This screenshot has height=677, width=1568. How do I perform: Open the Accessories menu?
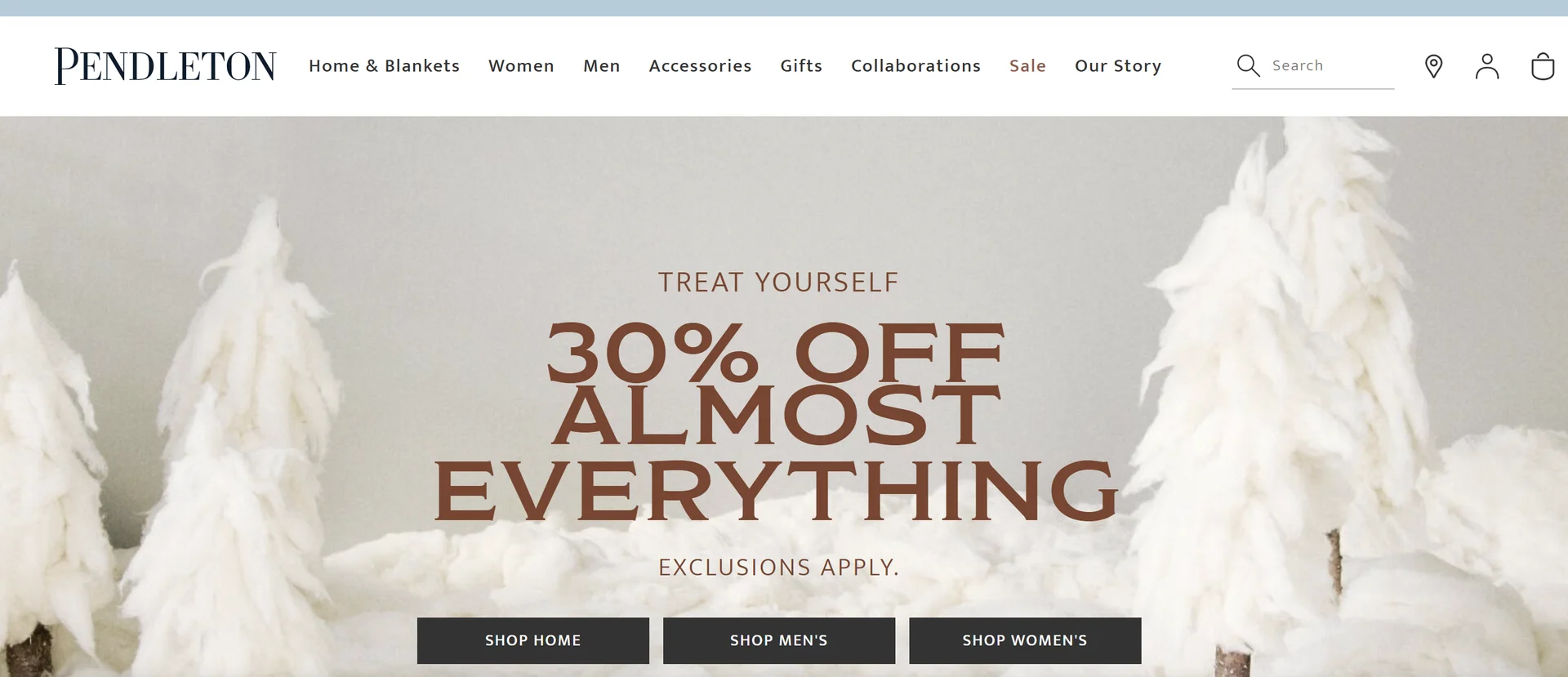coord(700,65)
